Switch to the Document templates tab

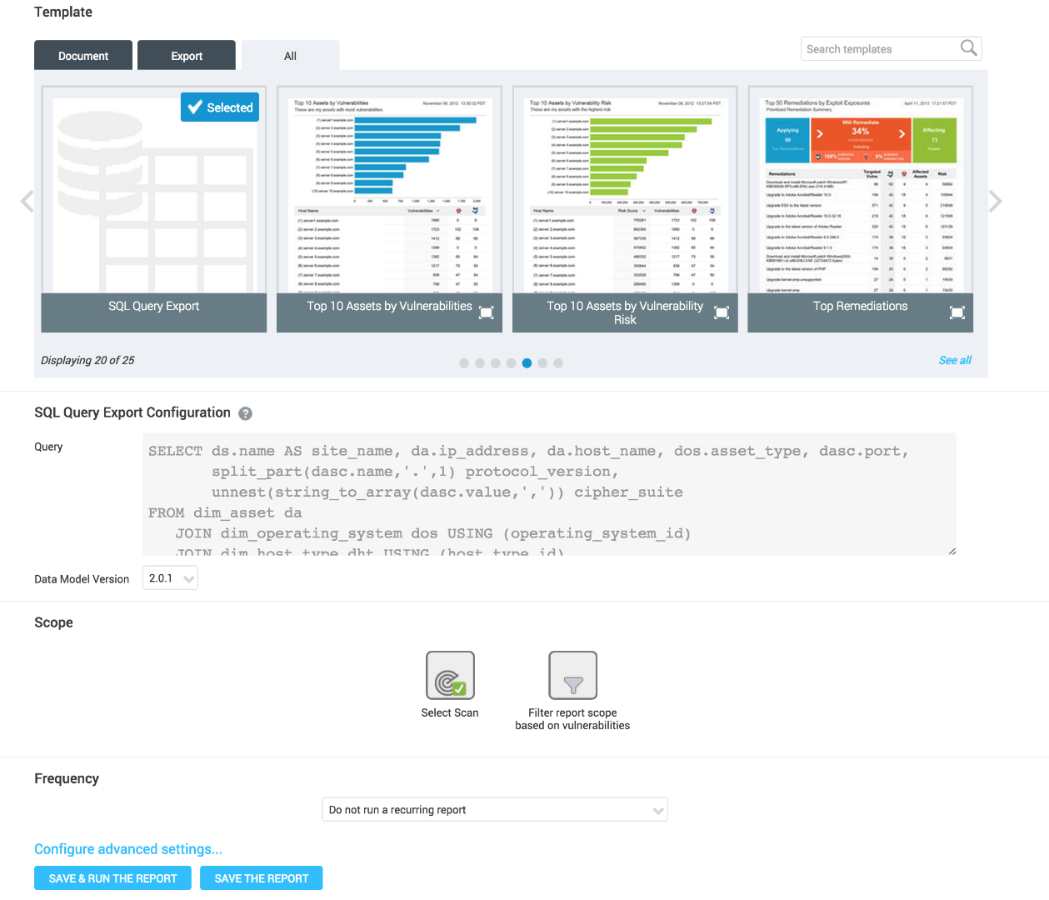(x=83, y=56)
